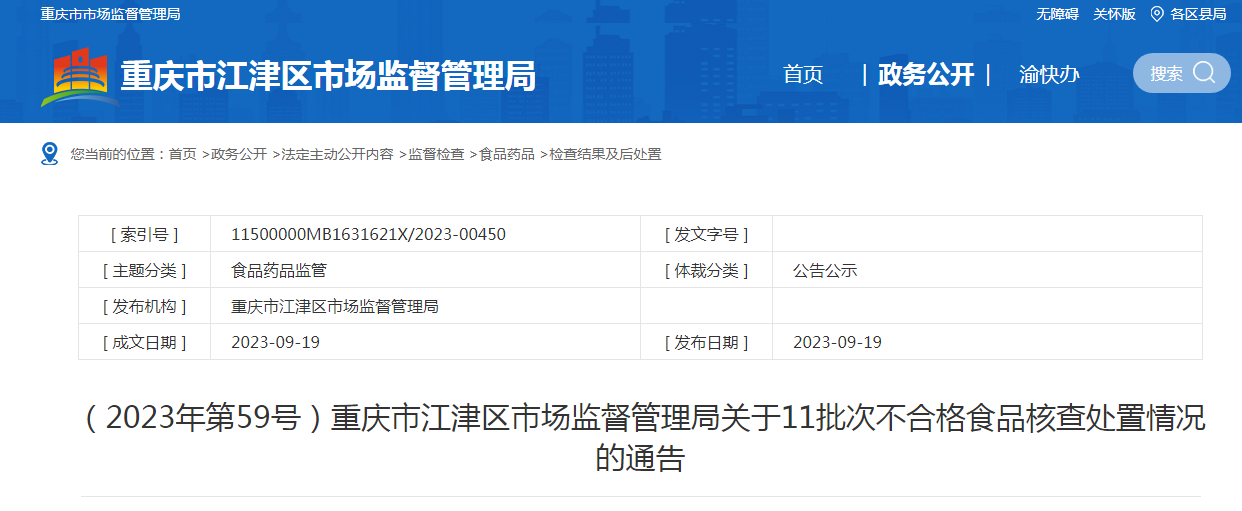Click breadcrumb link 检查结果及后处置

click(605, 154)
